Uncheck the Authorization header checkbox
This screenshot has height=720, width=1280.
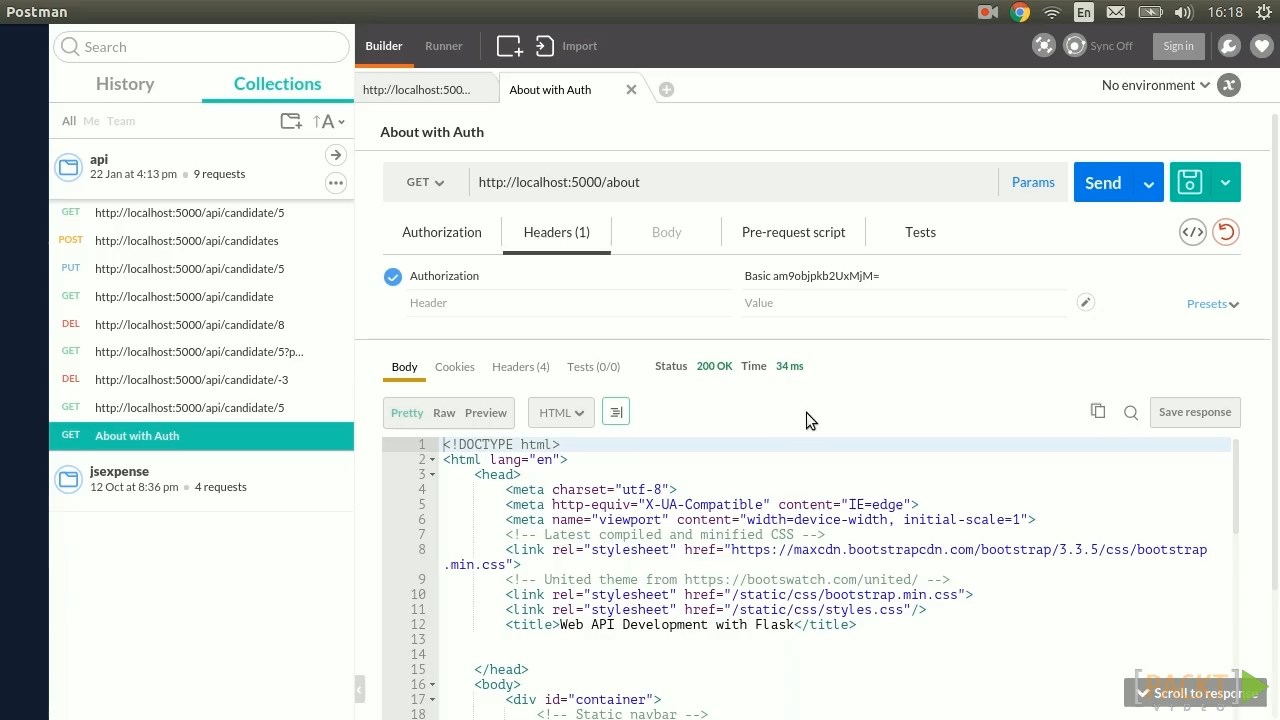click(393, 277)
